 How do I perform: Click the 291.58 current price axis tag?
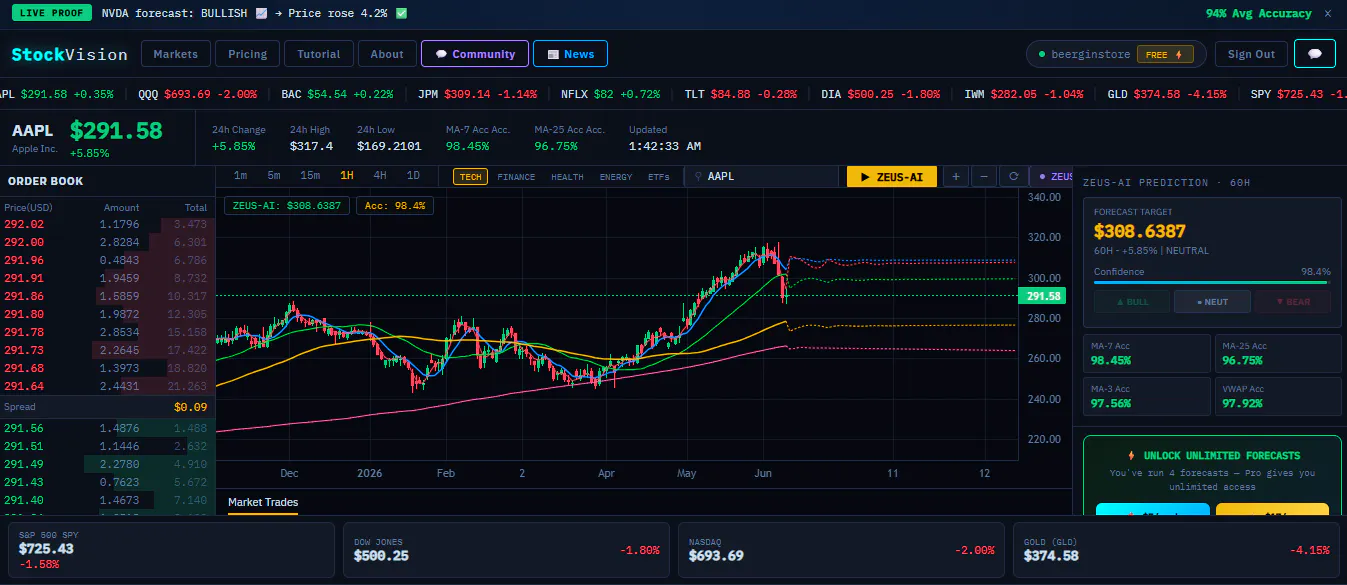coord(1041,296)
